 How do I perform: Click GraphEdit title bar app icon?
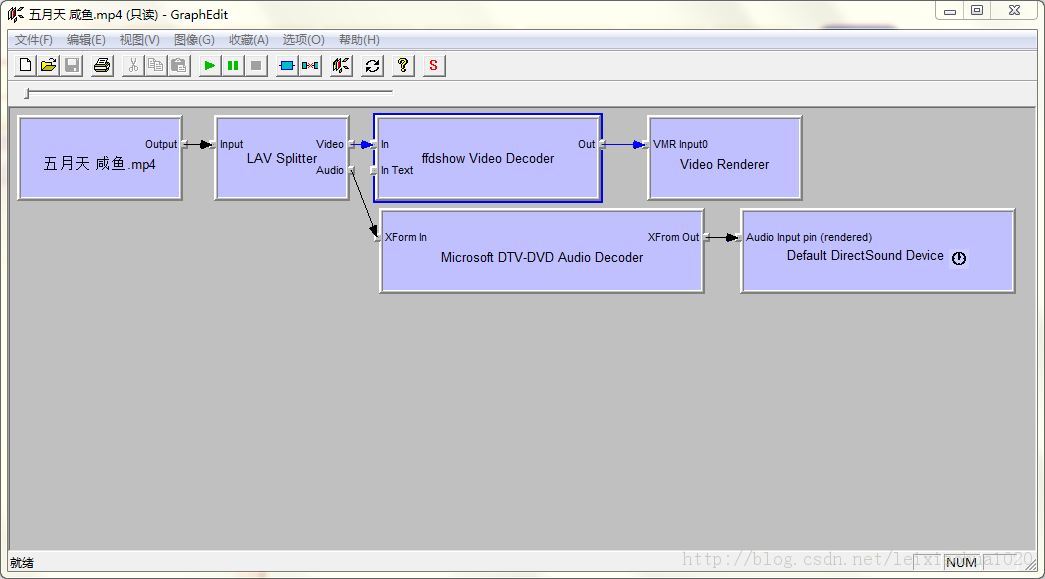coord(16,14)
